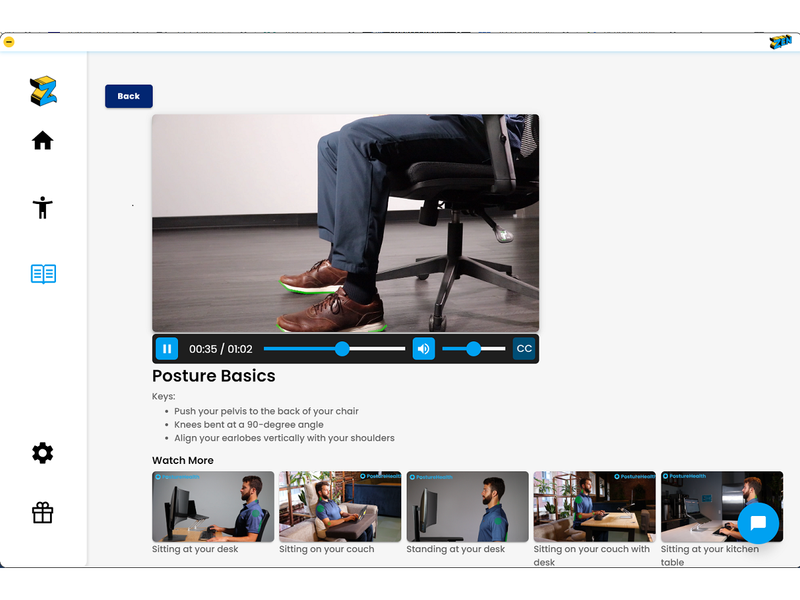Mute the video with speaker button
800x600 pixels.
(424, 349)
